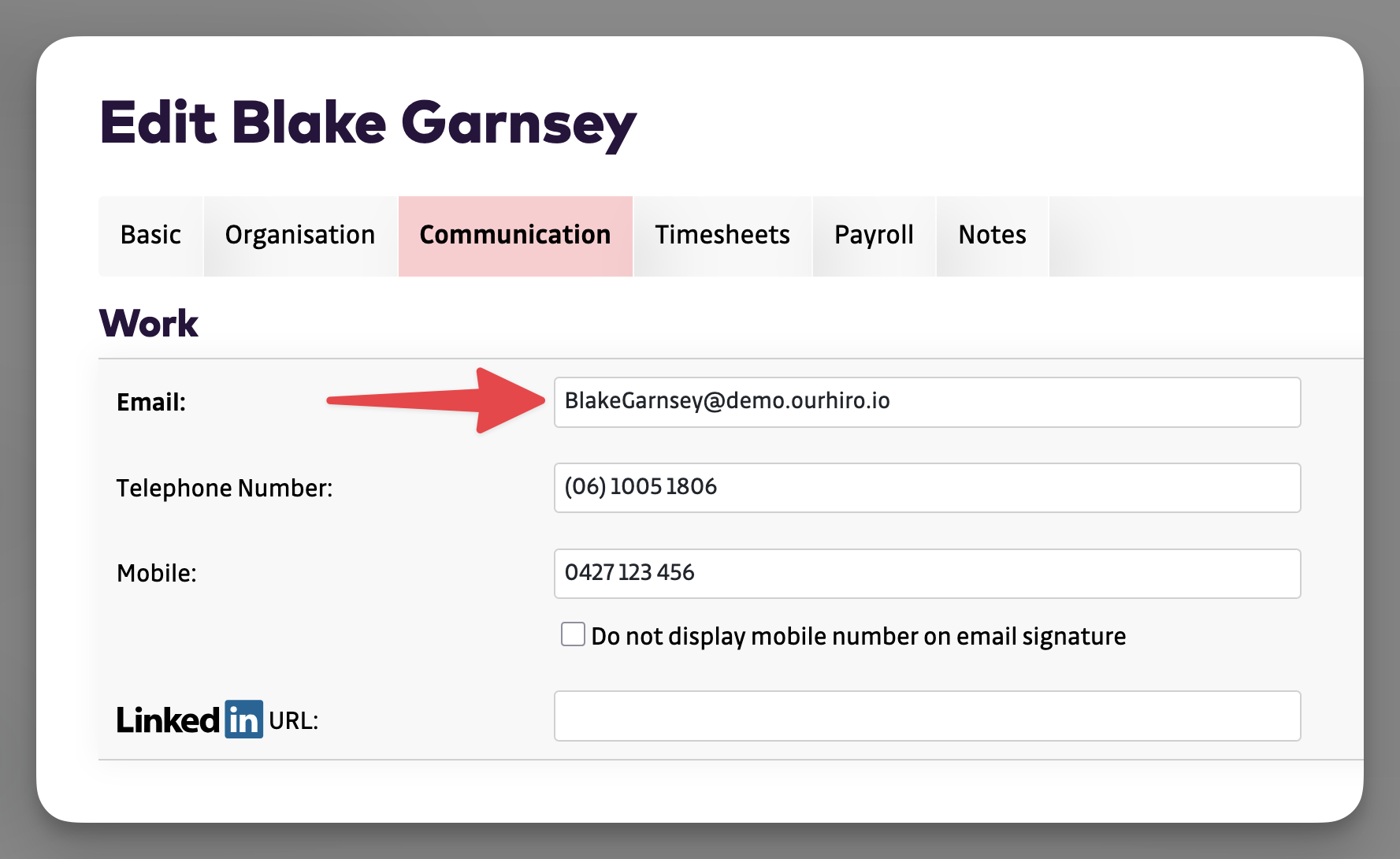
Task: Click the 'Edit Blake Garnsey' page title
Action: 368,124
